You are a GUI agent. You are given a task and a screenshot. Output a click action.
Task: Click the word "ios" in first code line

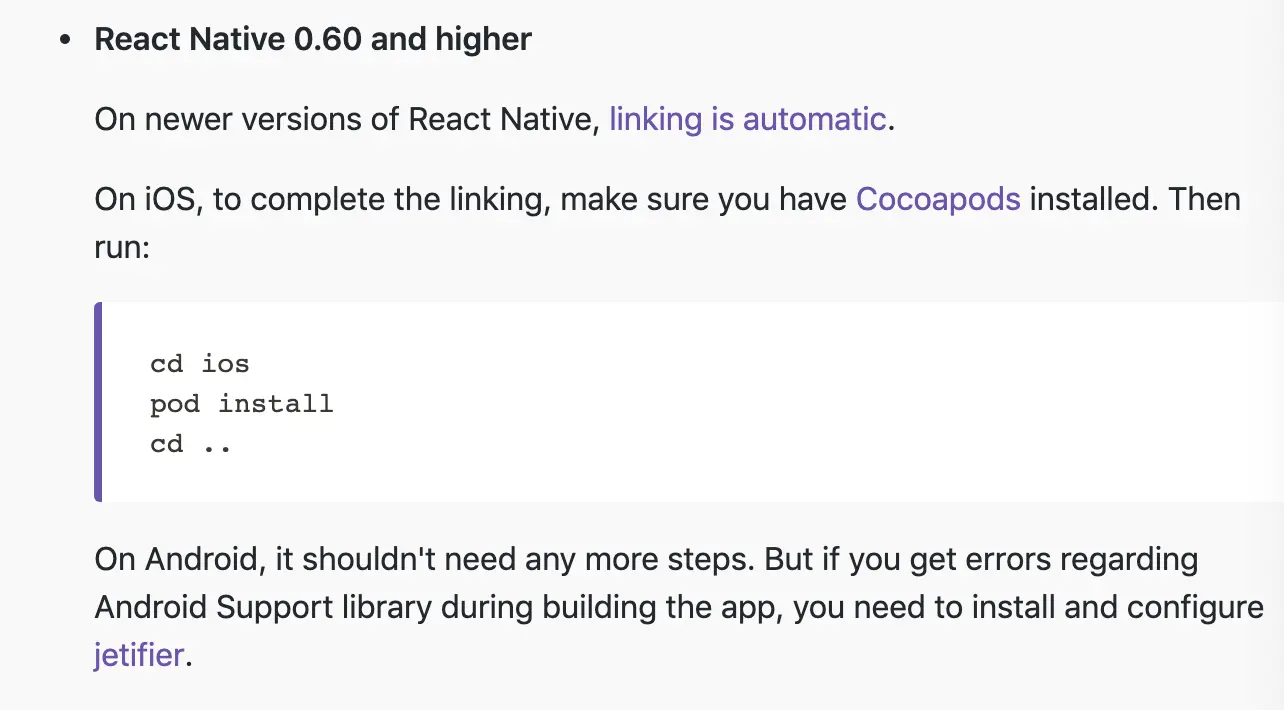[225, 363]
